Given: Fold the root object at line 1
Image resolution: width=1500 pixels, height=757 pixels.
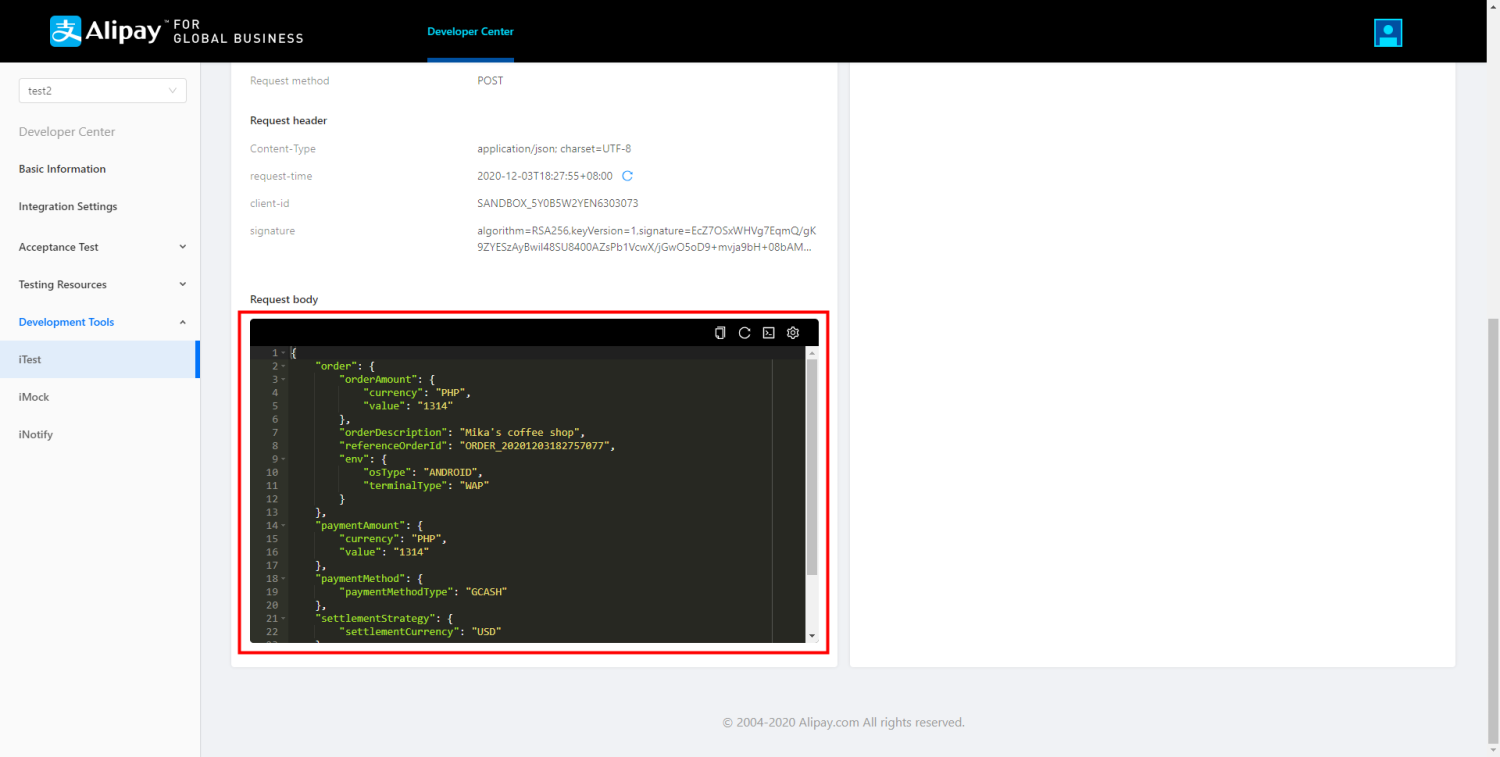Looking at the screenshot, I should point(284,353).
